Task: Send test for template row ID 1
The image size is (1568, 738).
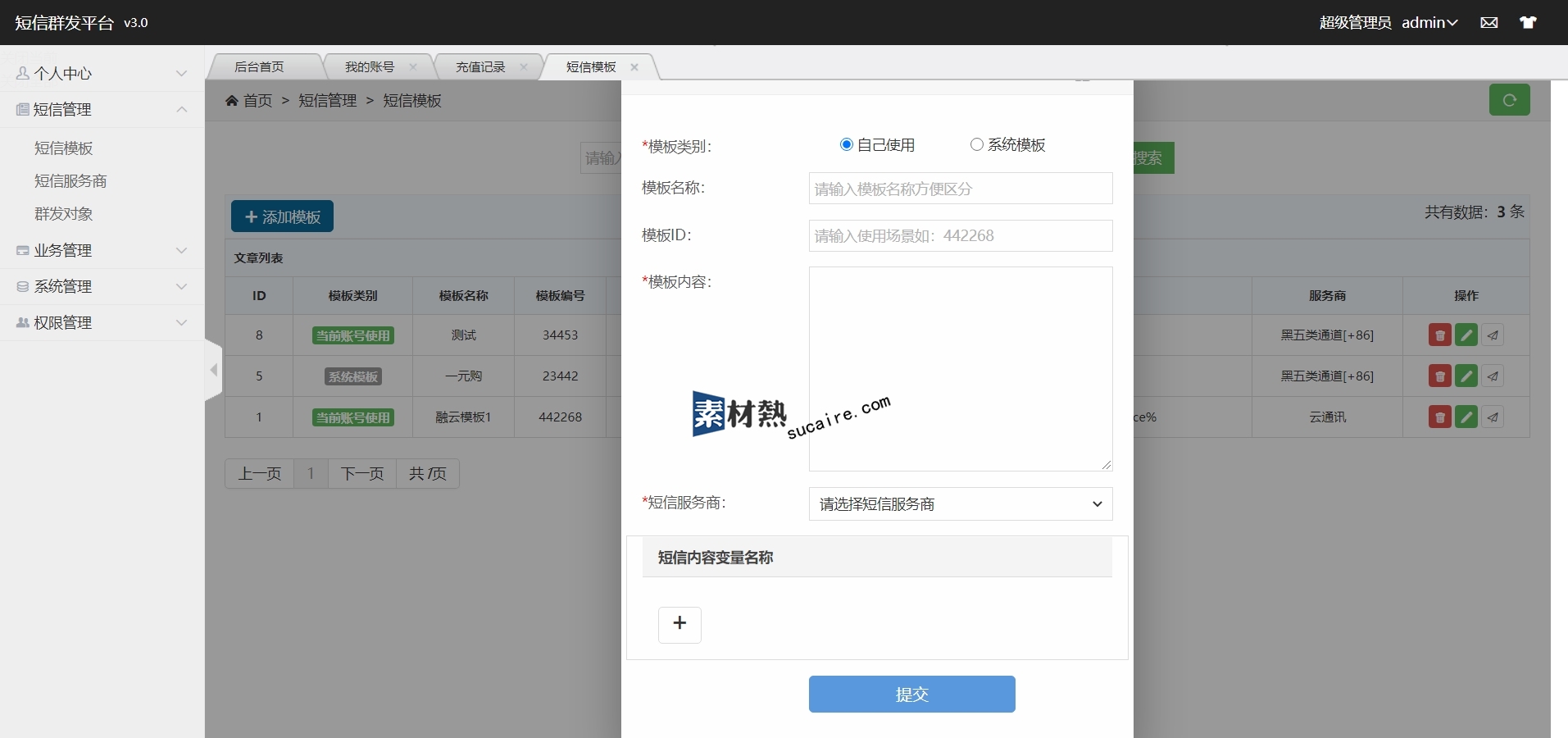Action: pyautogui.click(x=1493, y=417)
